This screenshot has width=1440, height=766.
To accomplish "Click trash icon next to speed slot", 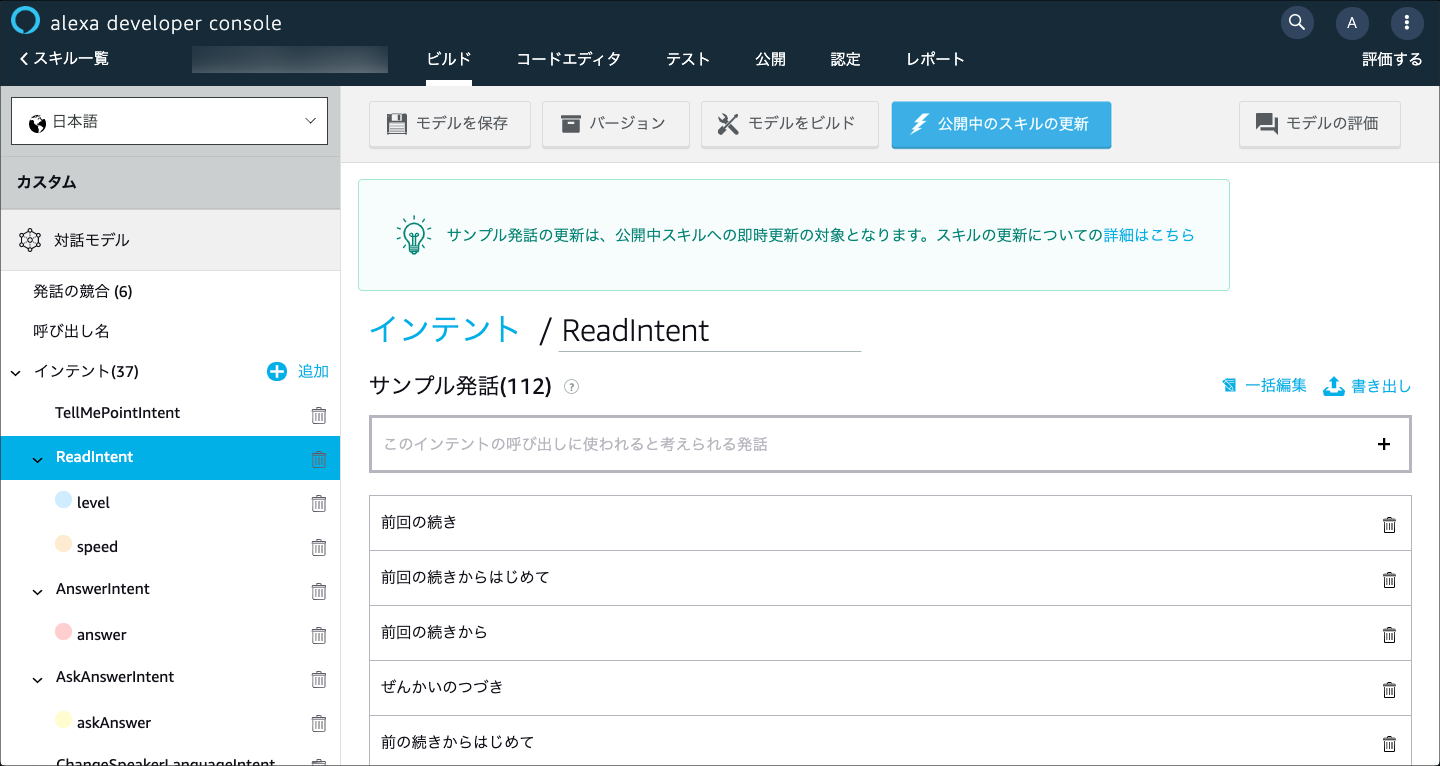I will 319,547.
